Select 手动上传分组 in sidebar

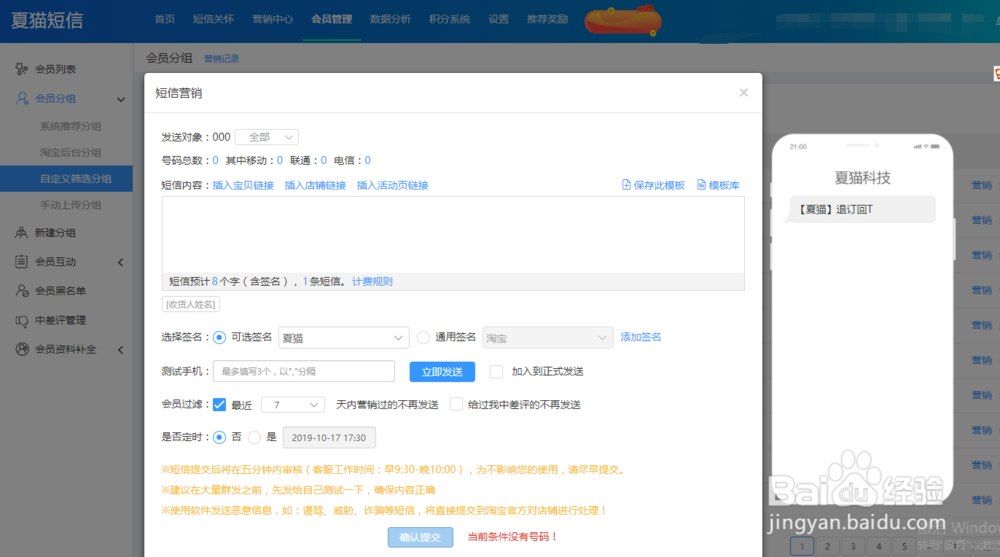[x=71, y=205]
